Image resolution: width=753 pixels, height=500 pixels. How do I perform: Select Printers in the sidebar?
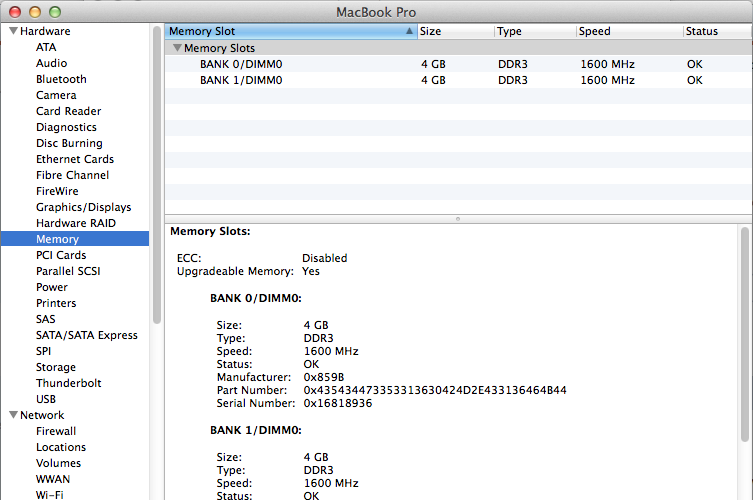56,303
